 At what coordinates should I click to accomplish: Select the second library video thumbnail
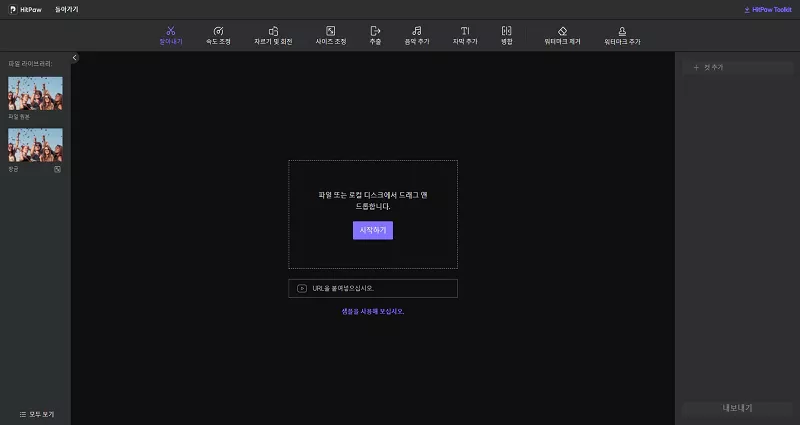click(x=35, y=145)
